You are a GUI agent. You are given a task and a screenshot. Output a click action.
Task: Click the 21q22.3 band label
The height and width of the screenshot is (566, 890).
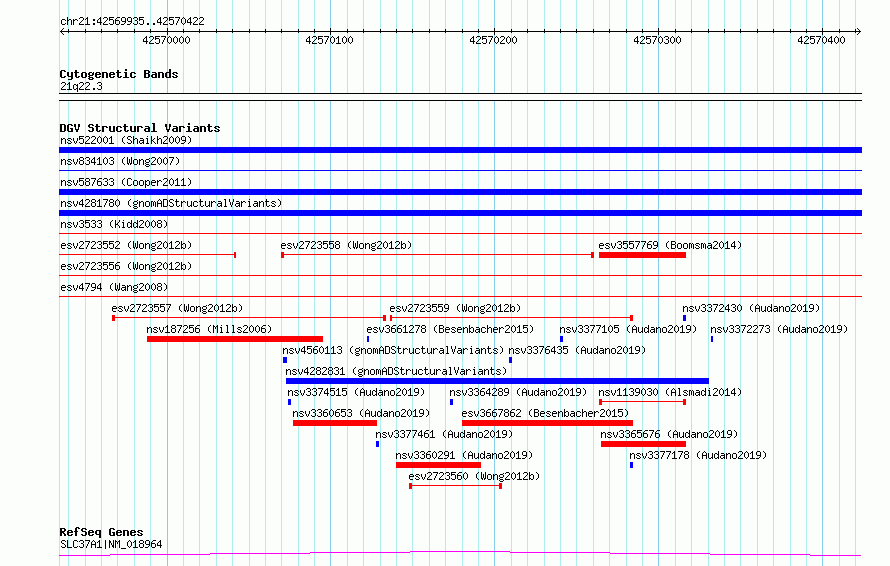pyautogui.click(x=81, y=86)
